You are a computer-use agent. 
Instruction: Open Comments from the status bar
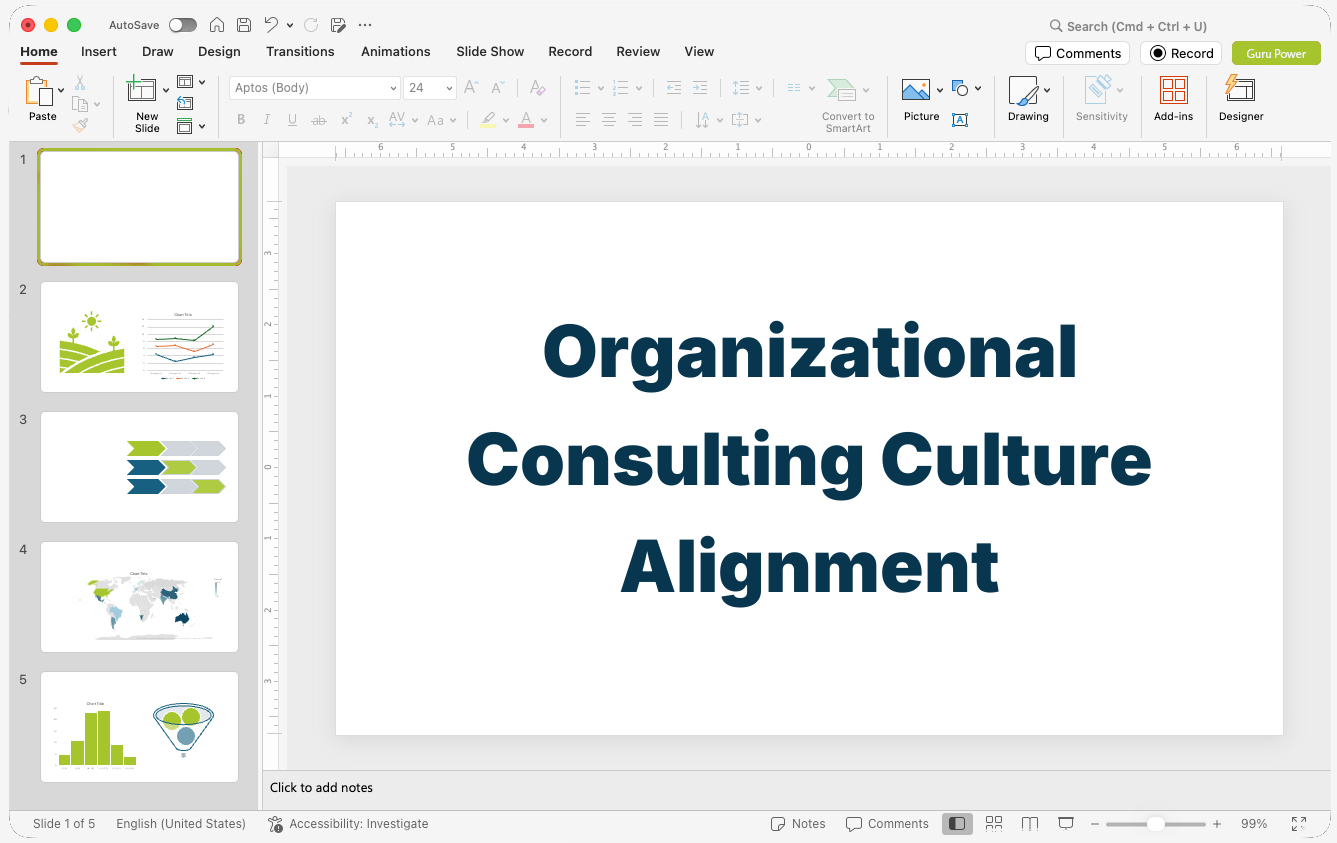pos(887,823)
